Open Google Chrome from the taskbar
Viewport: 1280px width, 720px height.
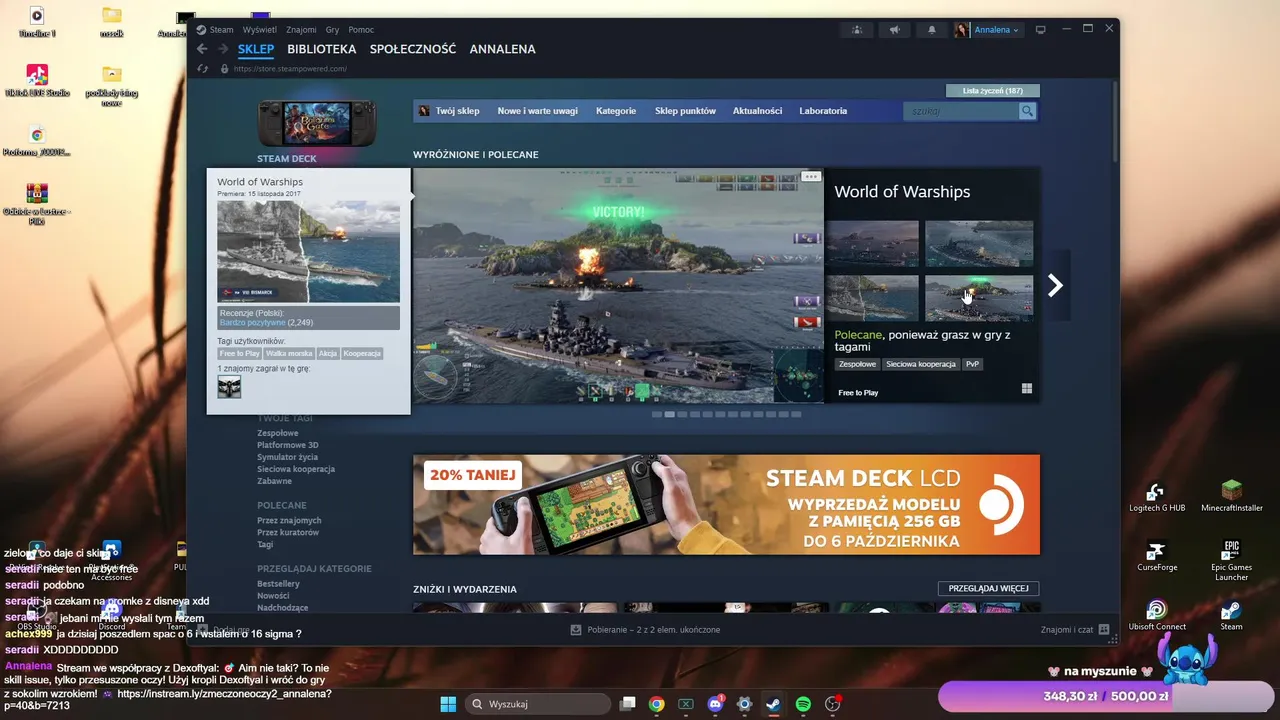tap(656, 704)
